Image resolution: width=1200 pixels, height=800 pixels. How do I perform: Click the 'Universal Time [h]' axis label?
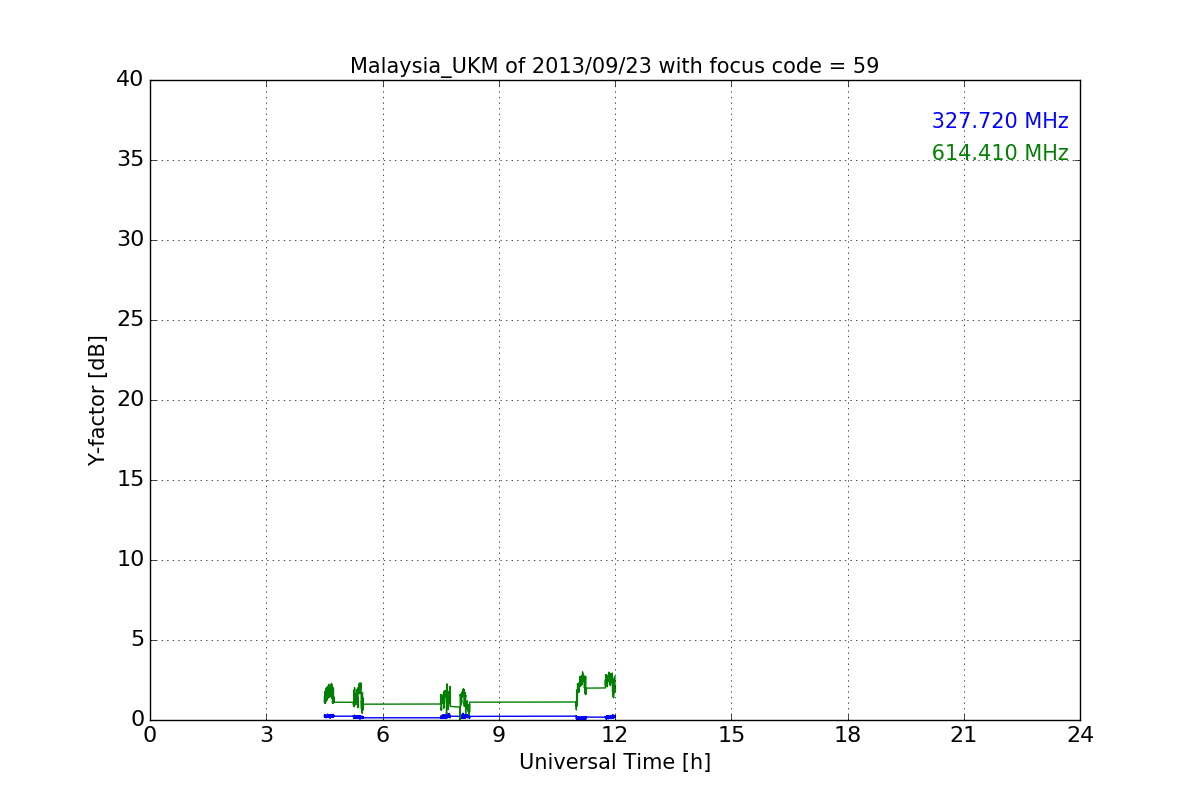coord(614,762)
